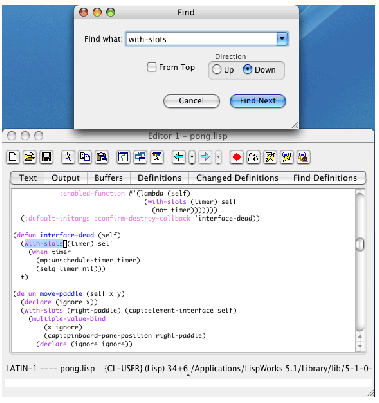379x403 pixels.
Task: Expand the small dropdown beside forward arrow
Action: pos(218,157)
